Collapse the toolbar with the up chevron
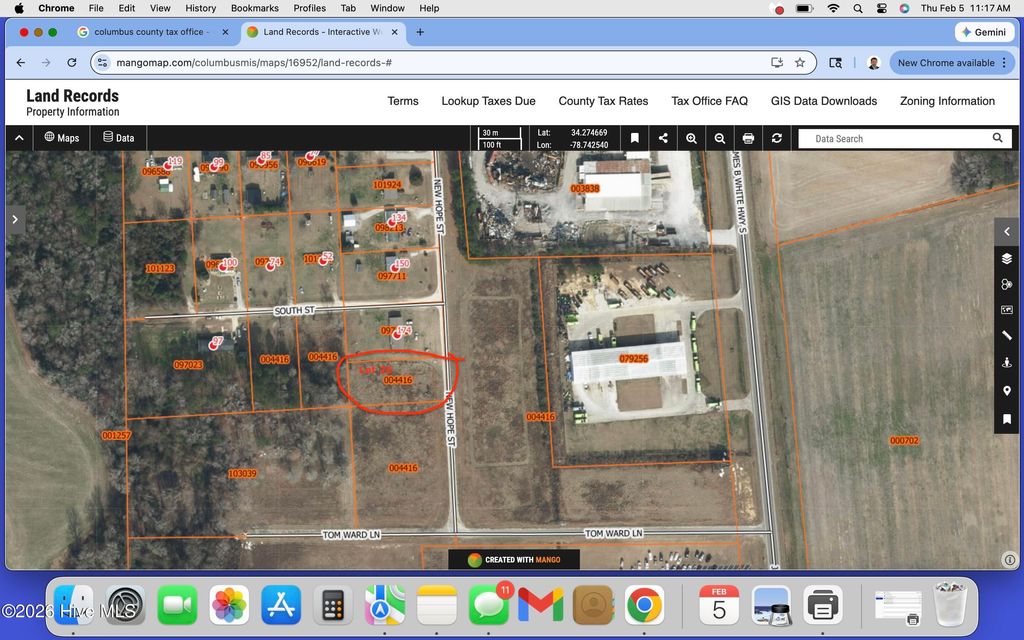 (19, 138)
